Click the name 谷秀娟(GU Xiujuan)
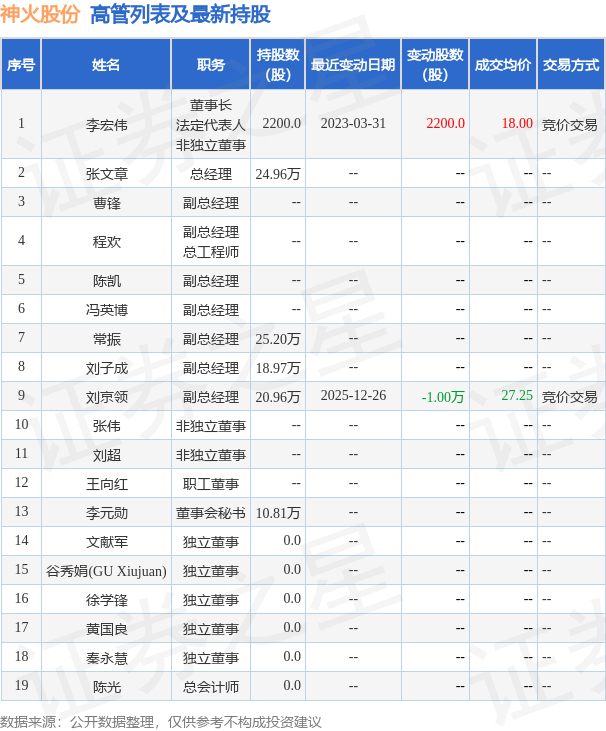Viewport: 606px width, 731px height. point(106,571)
